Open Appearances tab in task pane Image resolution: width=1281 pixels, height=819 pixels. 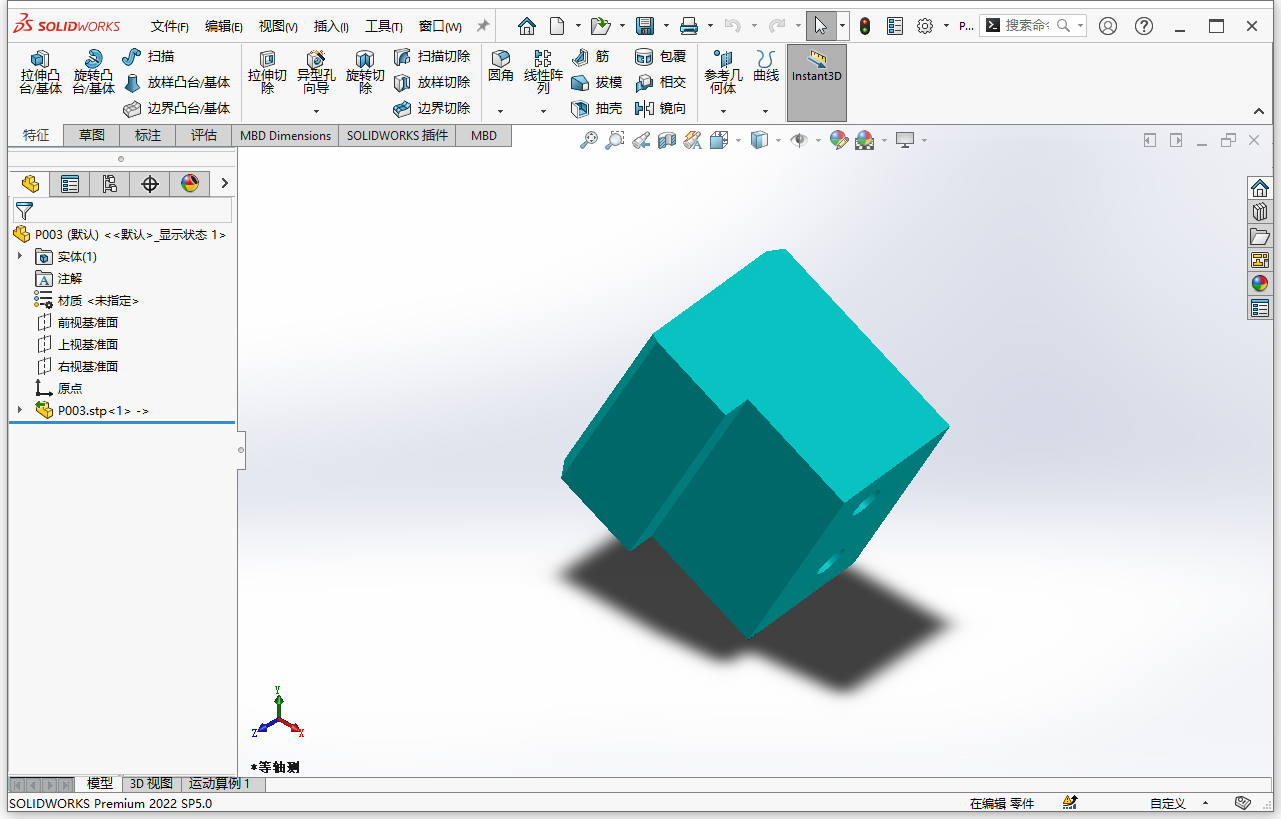pyautogui.click(x=1260, y=284)
